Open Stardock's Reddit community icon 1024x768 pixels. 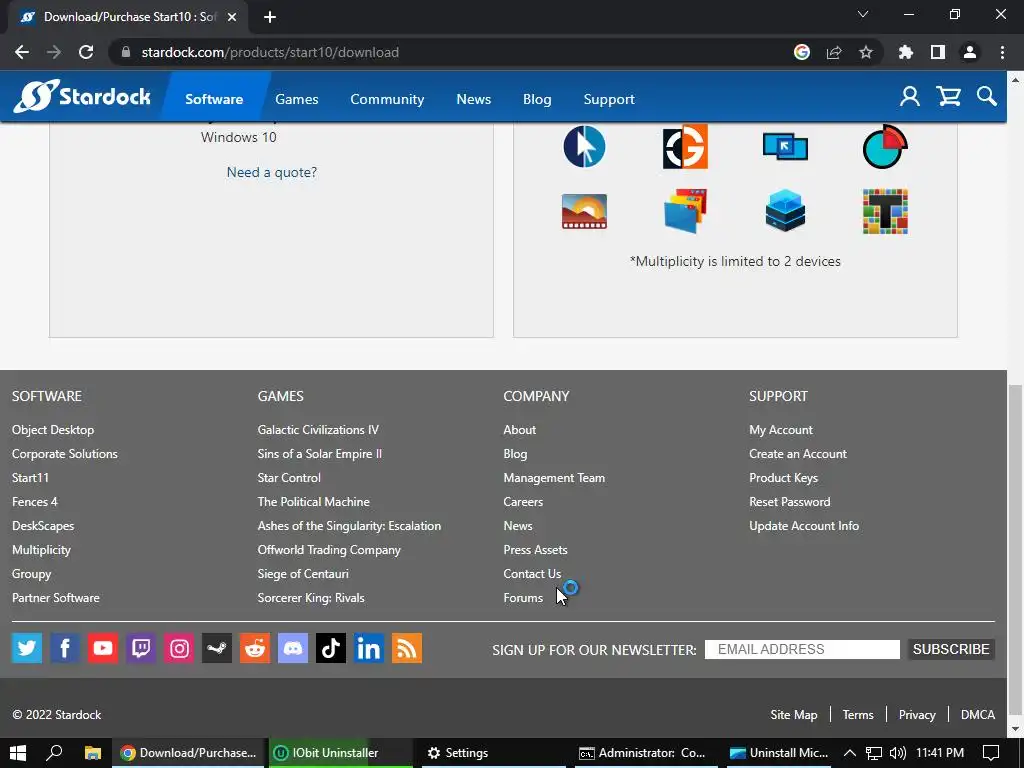coord(255,648)
